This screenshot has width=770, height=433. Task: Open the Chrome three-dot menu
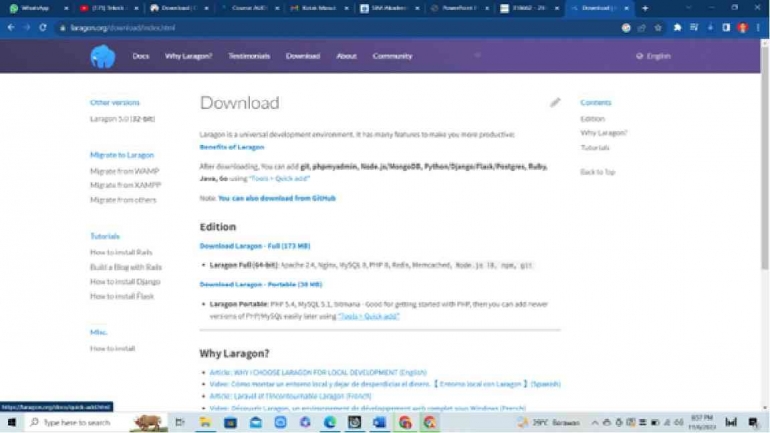point(758,27)
